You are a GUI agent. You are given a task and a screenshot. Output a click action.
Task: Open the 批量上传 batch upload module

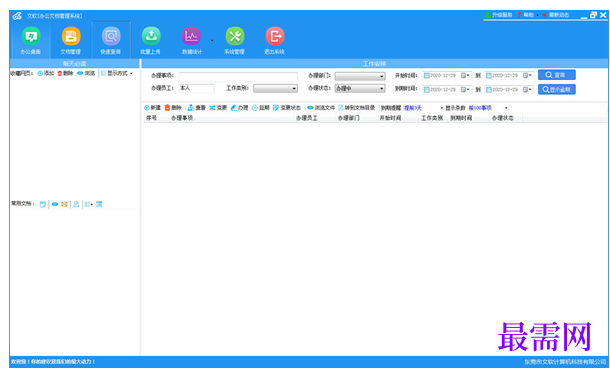[151, 40]
